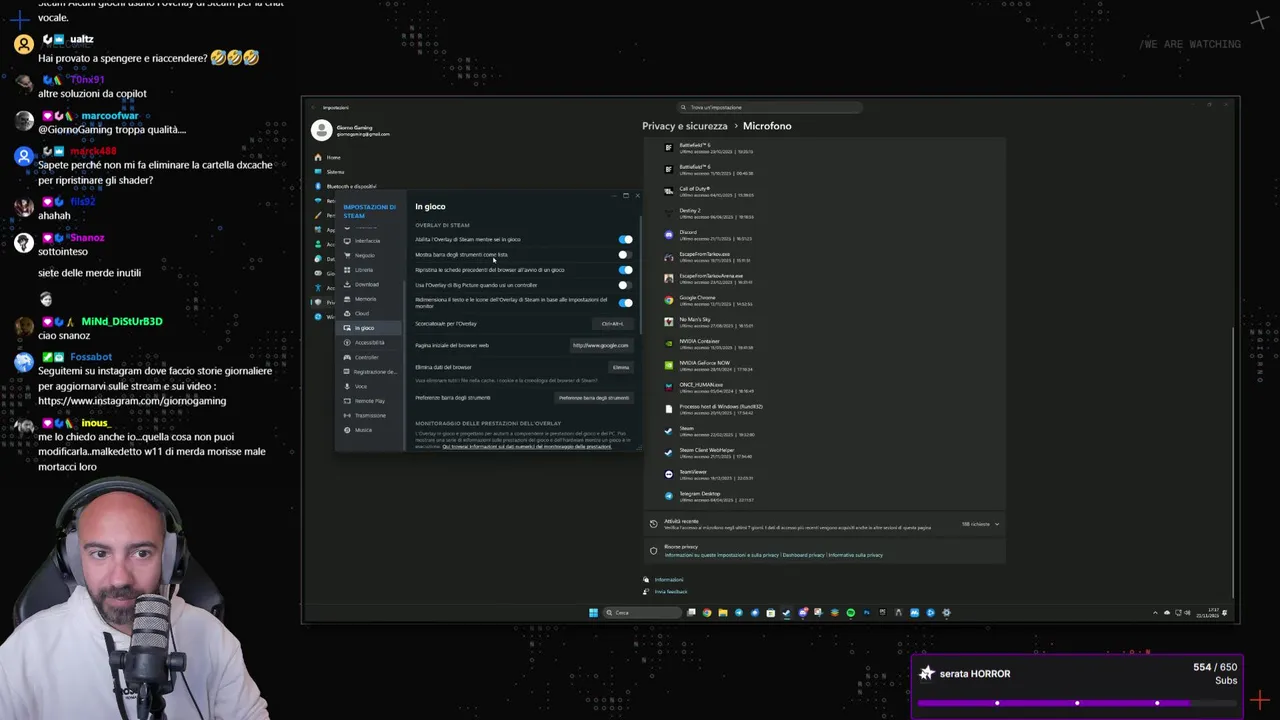This screenshot has width=1280, height=720.
Task: Click Cerca search box on taskbar
Action: point(641,613)
